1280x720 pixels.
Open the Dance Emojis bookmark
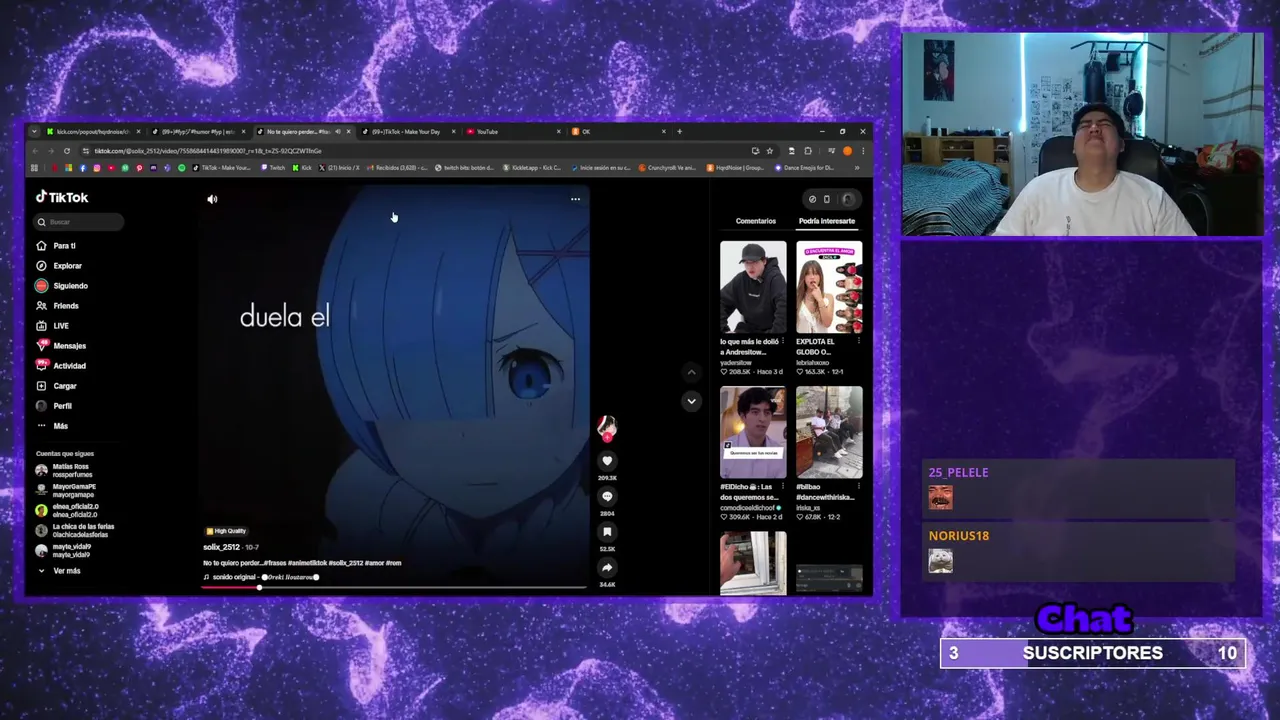803,168
